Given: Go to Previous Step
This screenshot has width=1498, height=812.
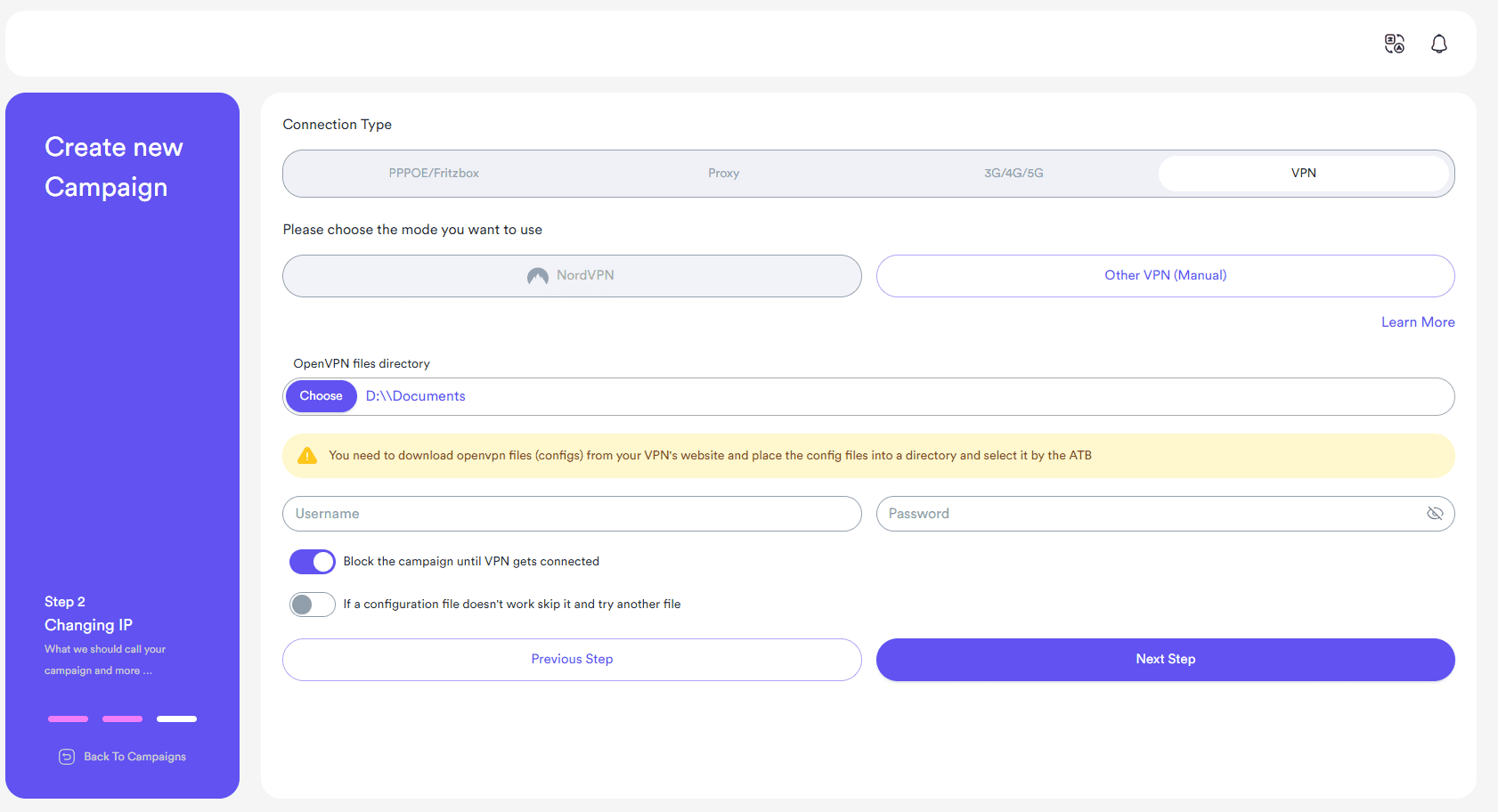Looking at the screenshot, I should point(572,660).
